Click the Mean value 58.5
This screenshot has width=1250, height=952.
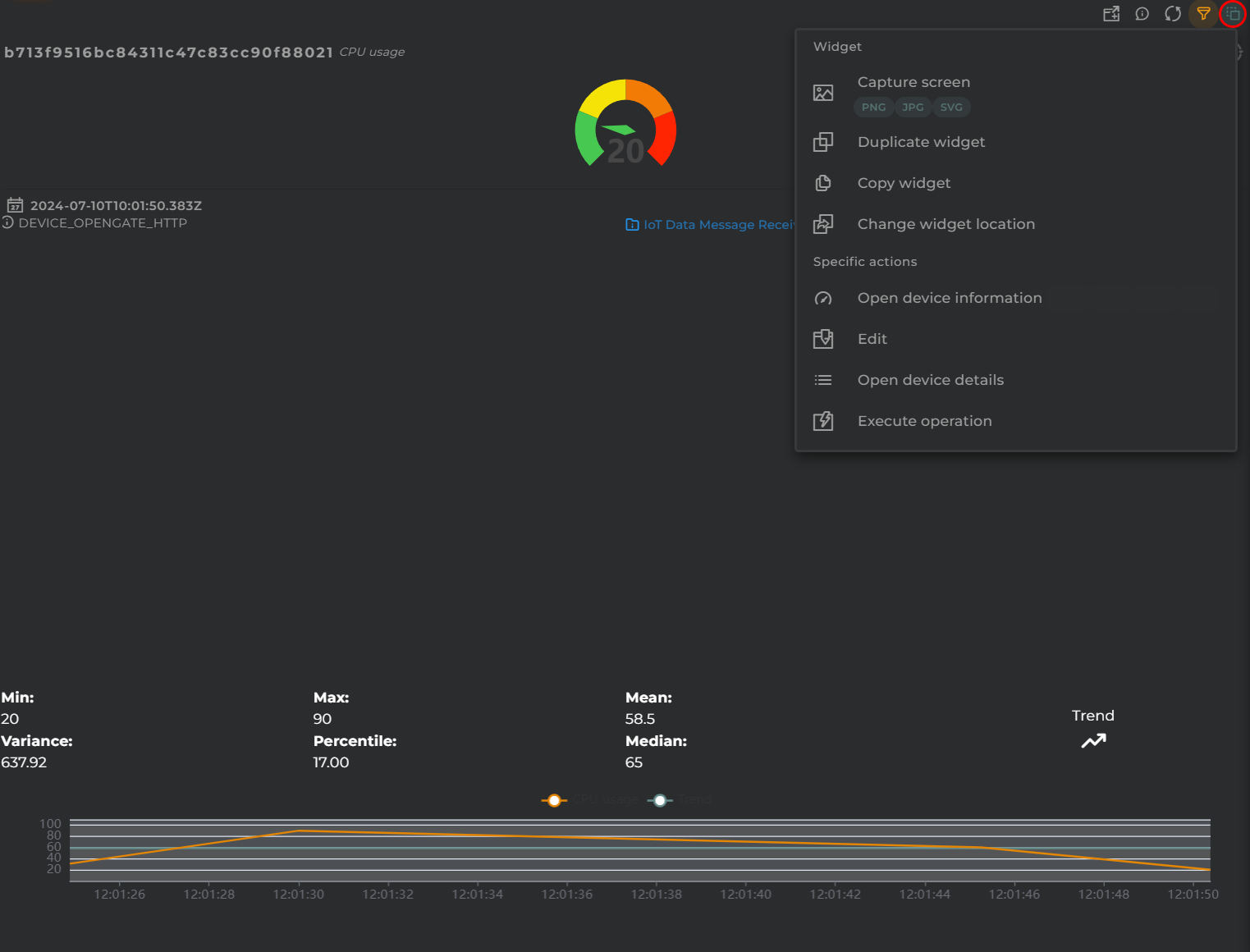(640, 719)
